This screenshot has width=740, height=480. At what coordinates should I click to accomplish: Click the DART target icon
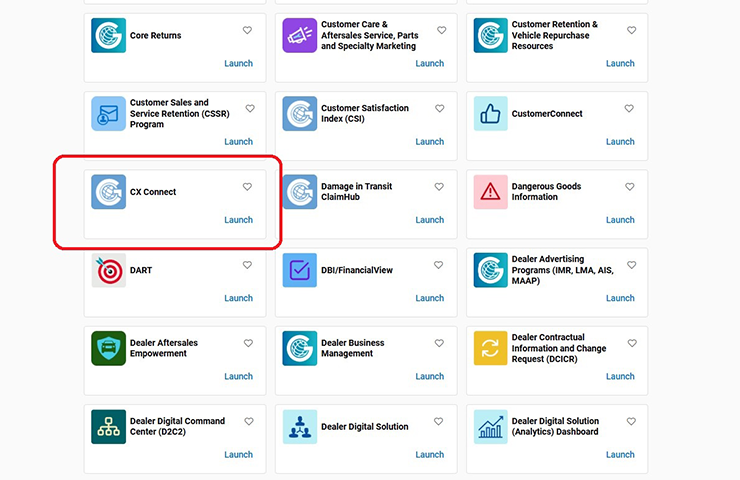(x=108, y=270)
